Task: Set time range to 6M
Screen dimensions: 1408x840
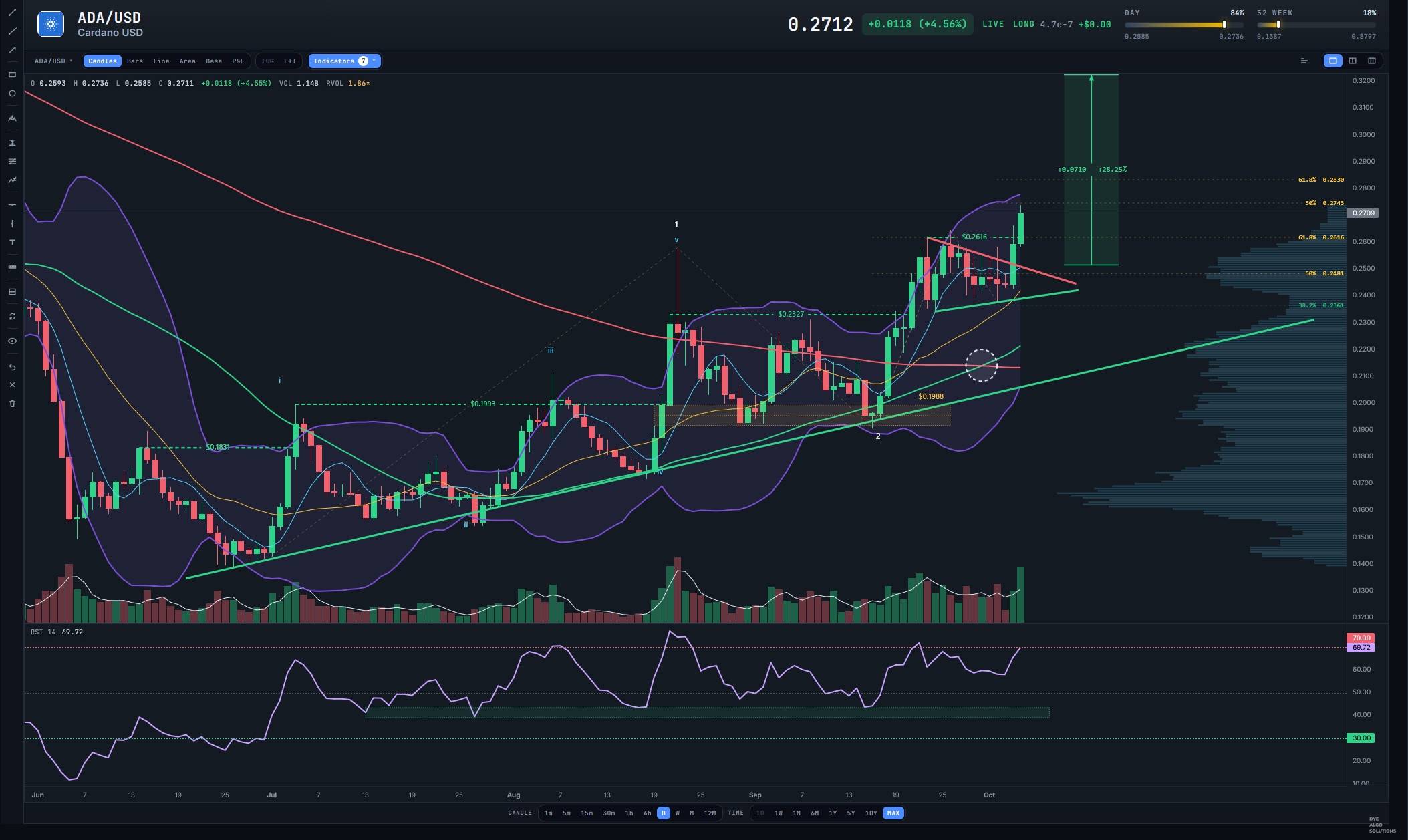Action: 815,813
